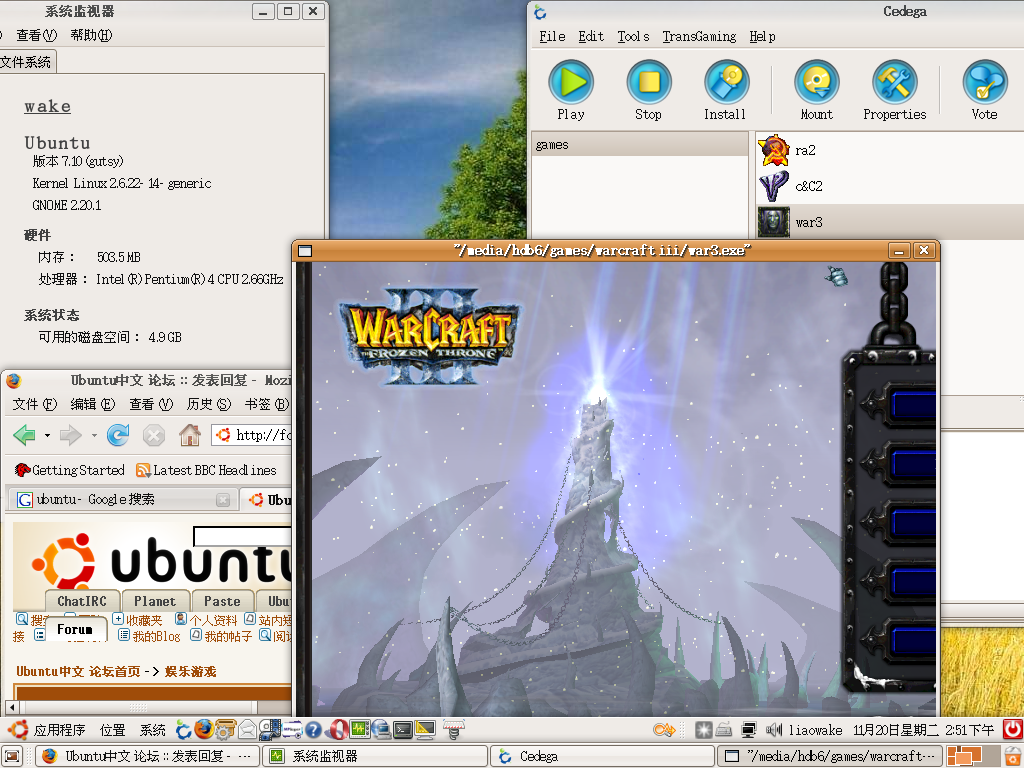Click the Firefox Stop loading button
This screenshot has width=1024, height=768.
tap(153, 435)
